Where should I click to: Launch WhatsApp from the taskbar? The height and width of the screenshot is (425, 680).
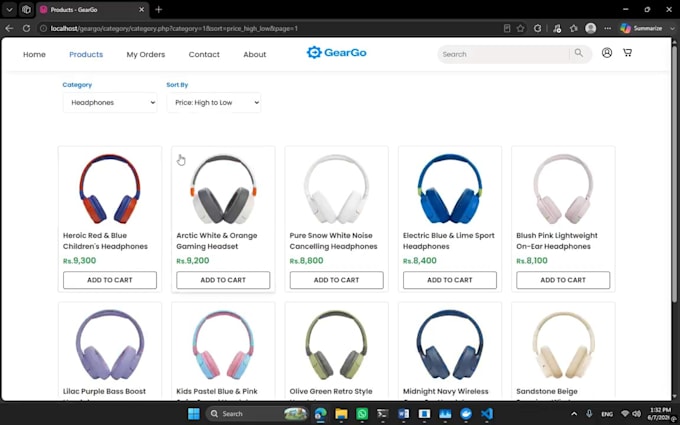pyautogui.click(x=362, y=414)
